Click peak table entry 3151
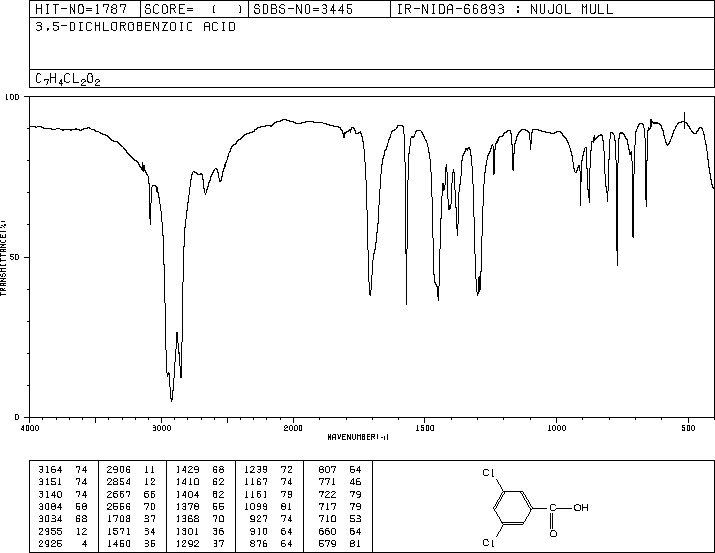 click(x=50, y=482)
